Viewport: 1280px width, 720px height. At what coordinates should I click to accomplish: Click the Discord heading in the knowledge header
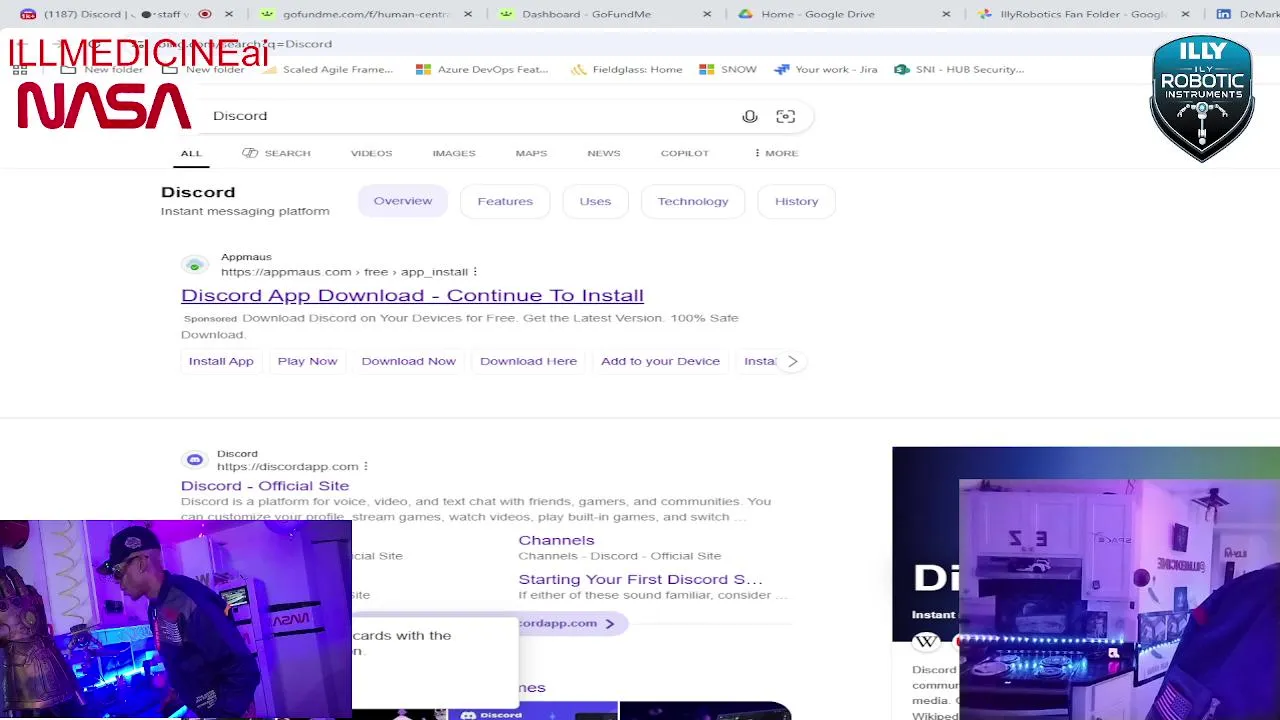[198, 192]
